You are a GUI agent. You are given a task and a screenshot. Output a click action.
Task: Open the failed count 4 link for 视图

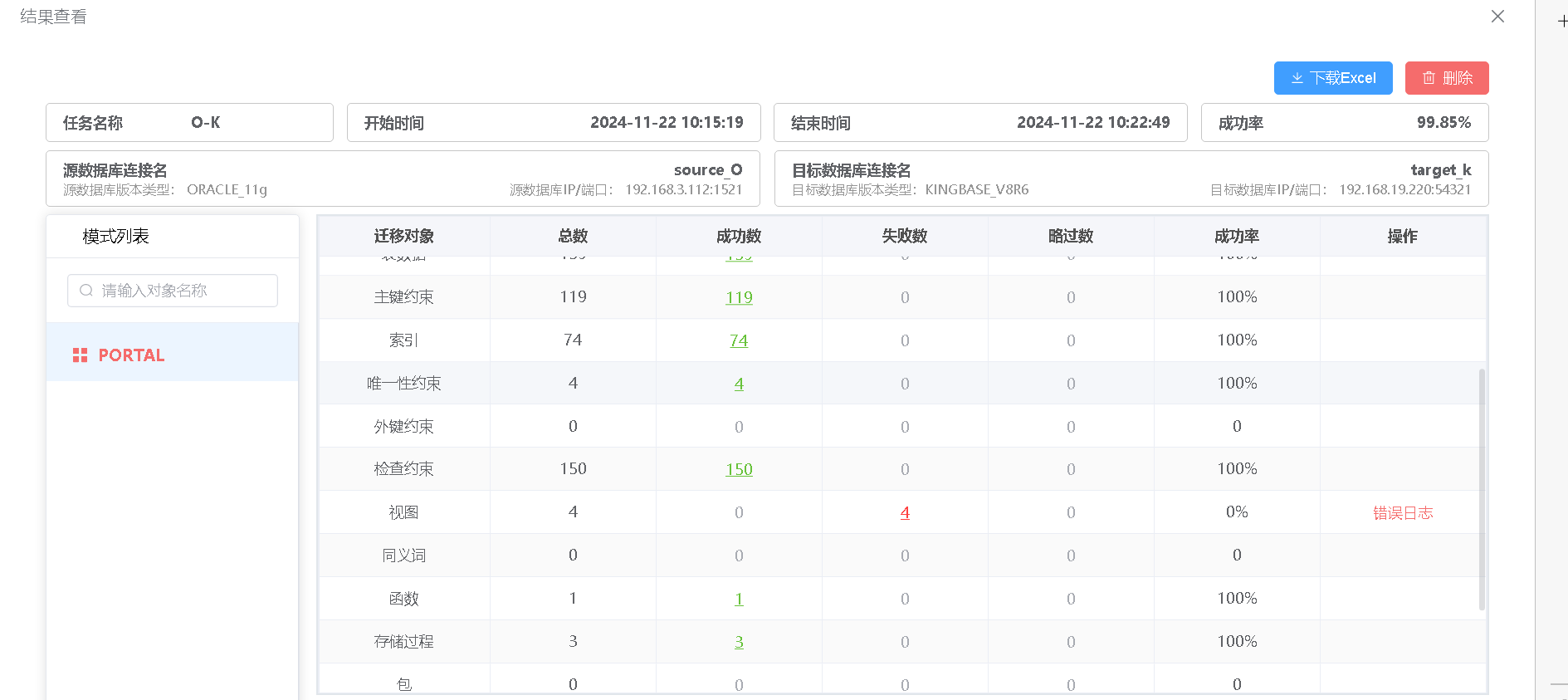tap(905, 512)
